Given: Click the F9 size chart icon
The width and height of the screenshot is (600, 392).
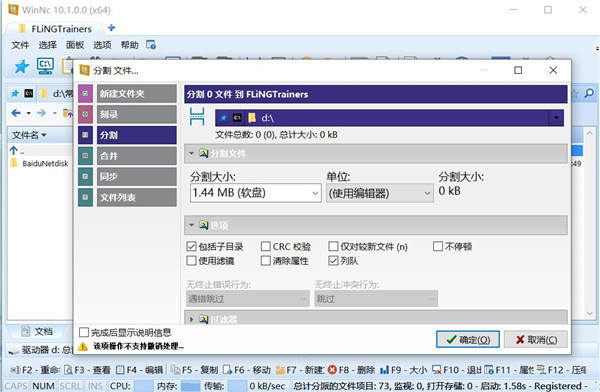Looking at the screenshot, I should (385, 370).
